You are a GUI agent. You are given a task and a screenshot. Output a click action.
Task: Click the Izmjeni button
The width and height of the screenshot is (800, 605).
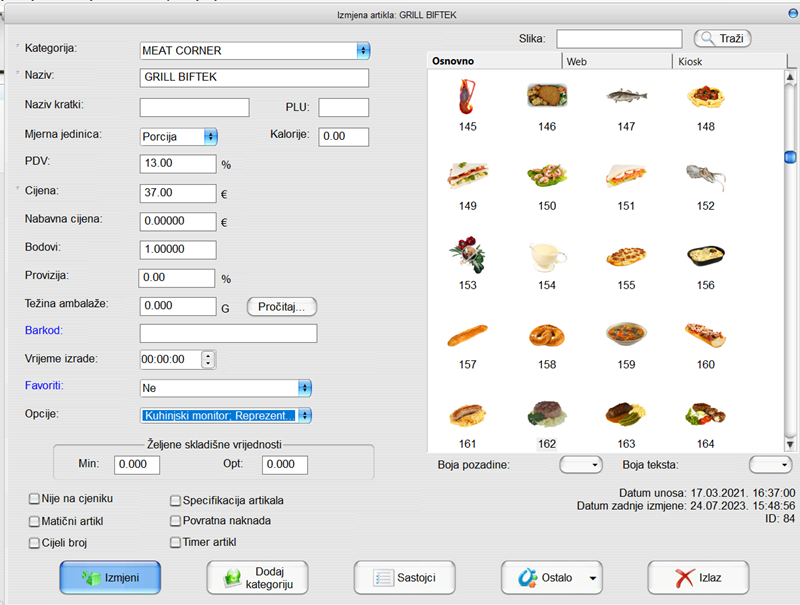pos(110,577)
